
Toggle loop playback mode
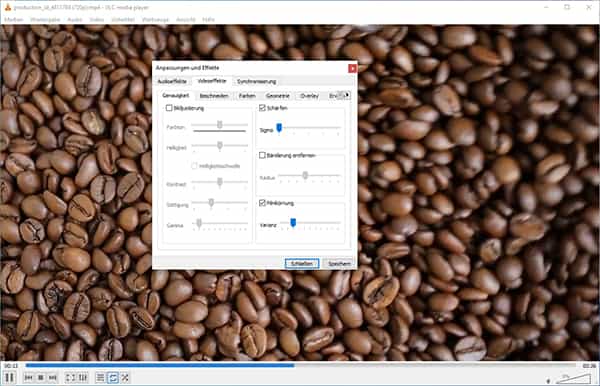(113, 378)
